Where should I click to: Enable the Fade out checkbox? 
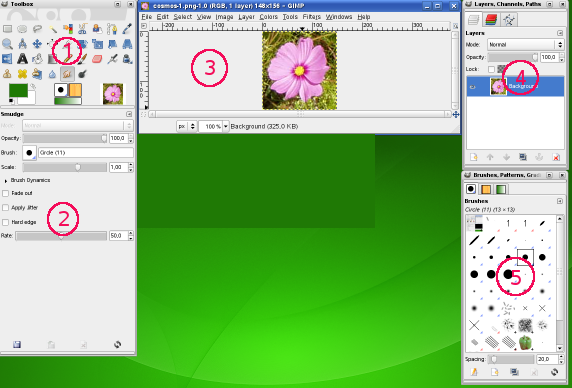coord(5,193)
